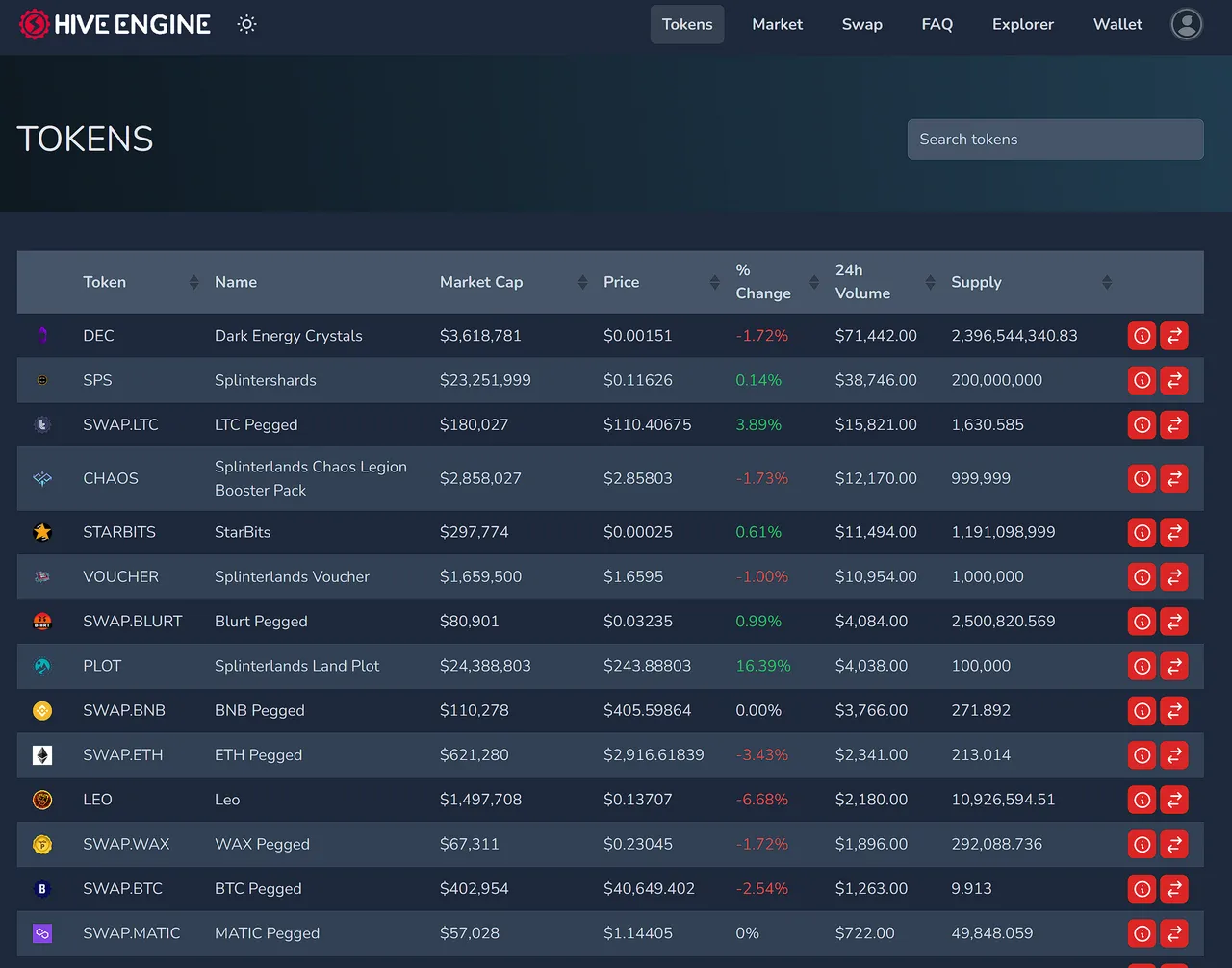This screenshot has width=1232, height=968.
Task: View info for SWAP.LTC
Action: coord(1142,424)
